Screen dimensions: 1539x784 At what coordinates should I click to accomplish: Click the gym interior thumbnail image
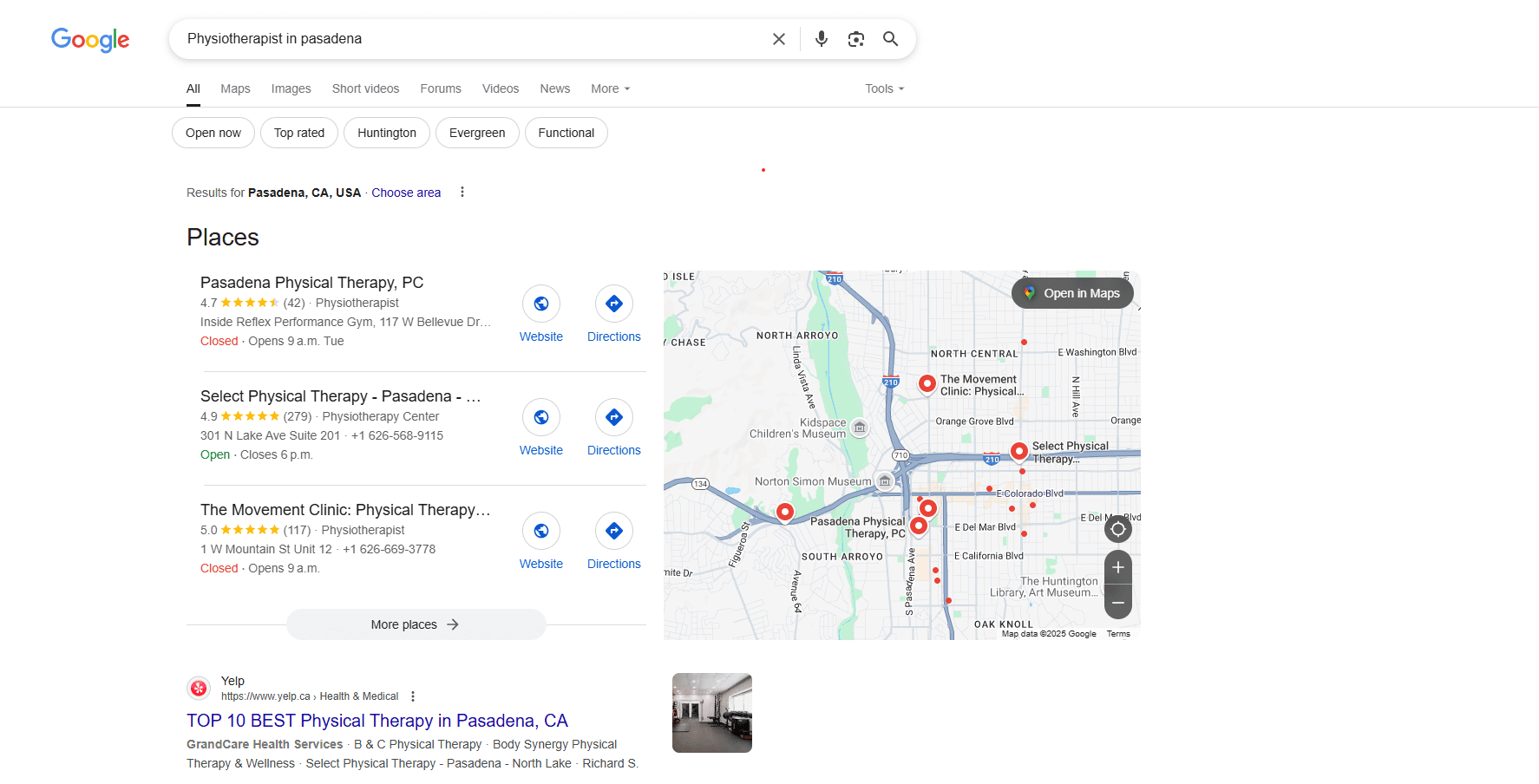[711, 712]
